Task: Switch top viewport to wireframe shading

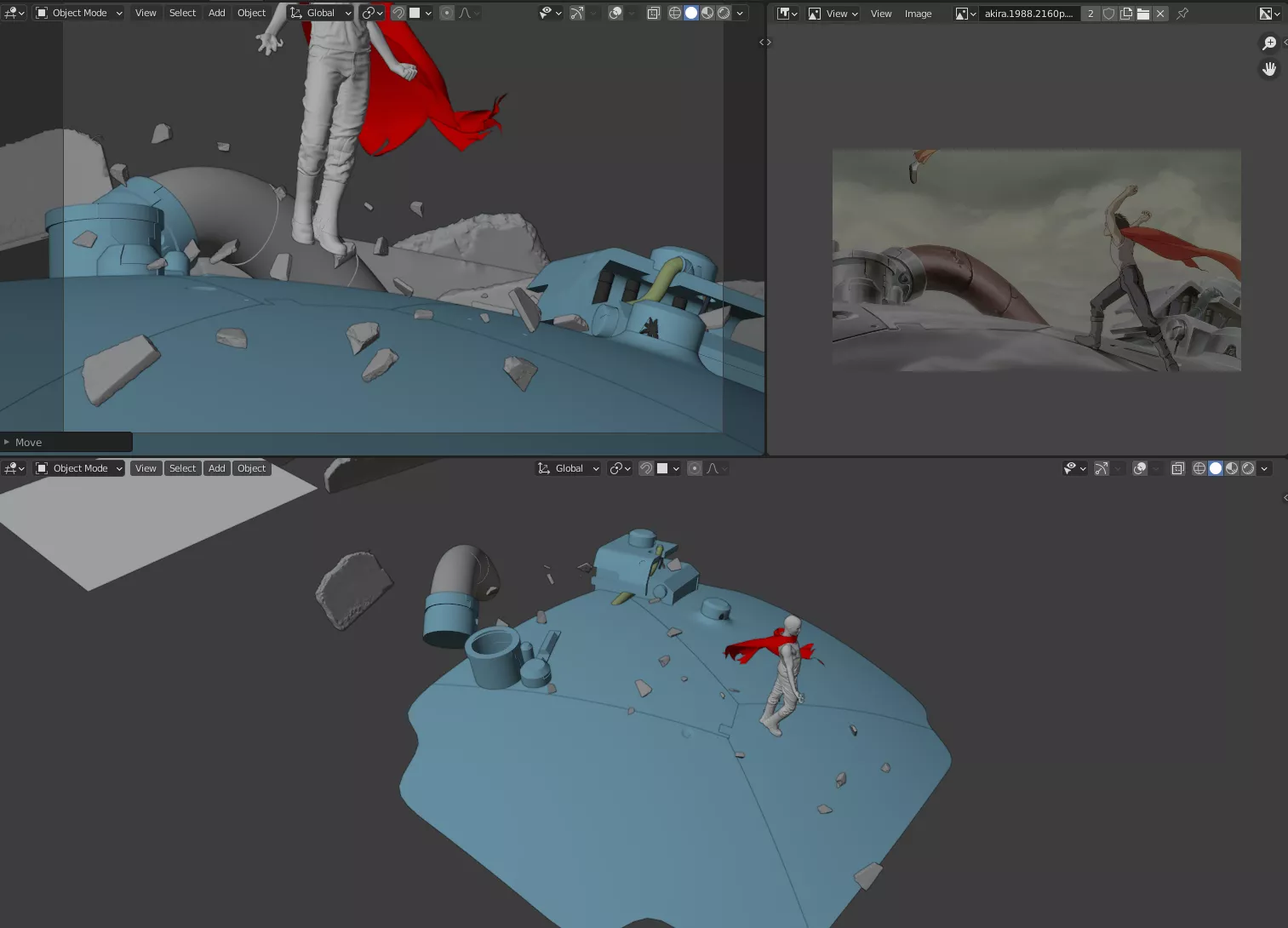Action: tap(675, 13)
